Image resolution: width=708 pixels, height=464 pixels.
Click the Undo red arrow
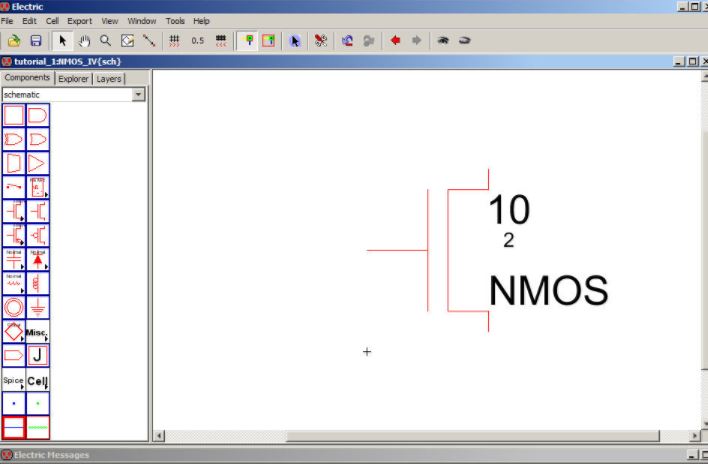pos(395,41)
